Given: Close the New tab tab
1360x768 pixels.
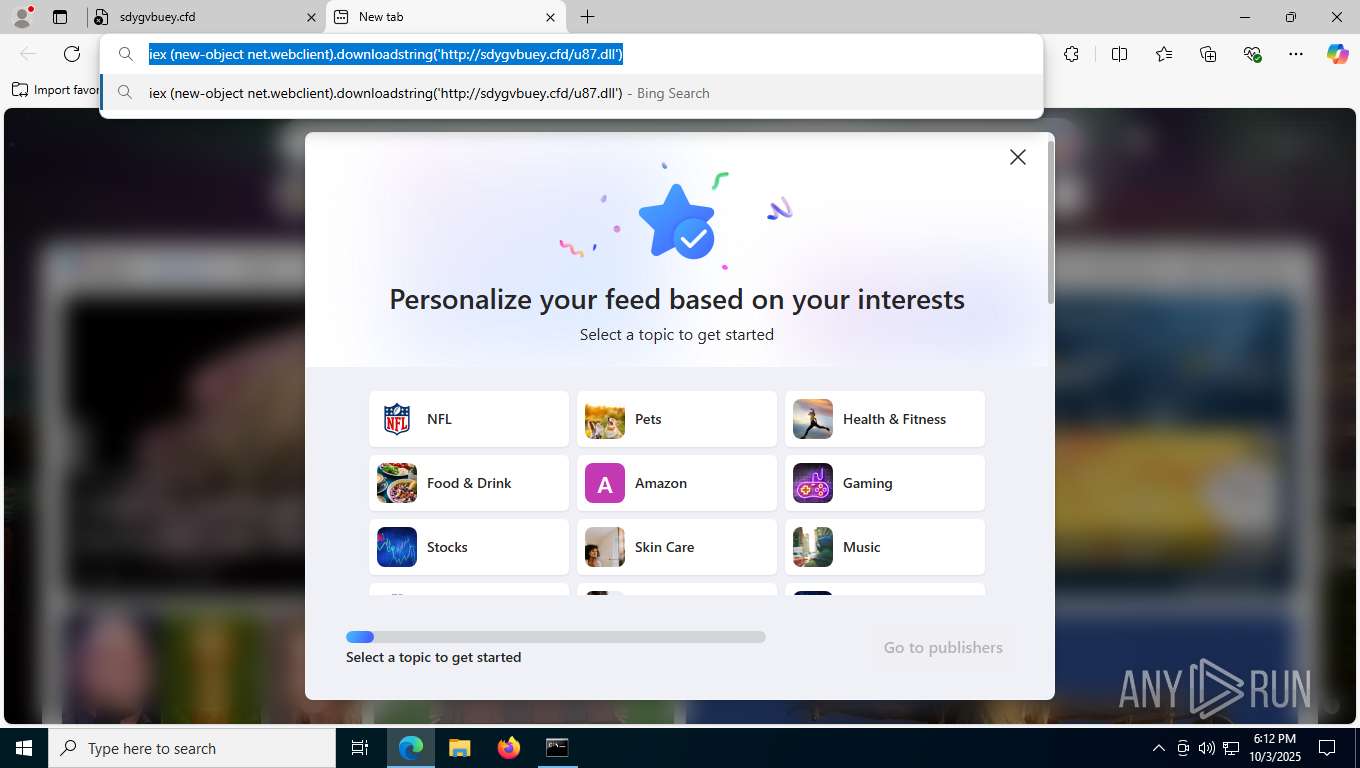Looking at the screenshot, I should 550,17.
